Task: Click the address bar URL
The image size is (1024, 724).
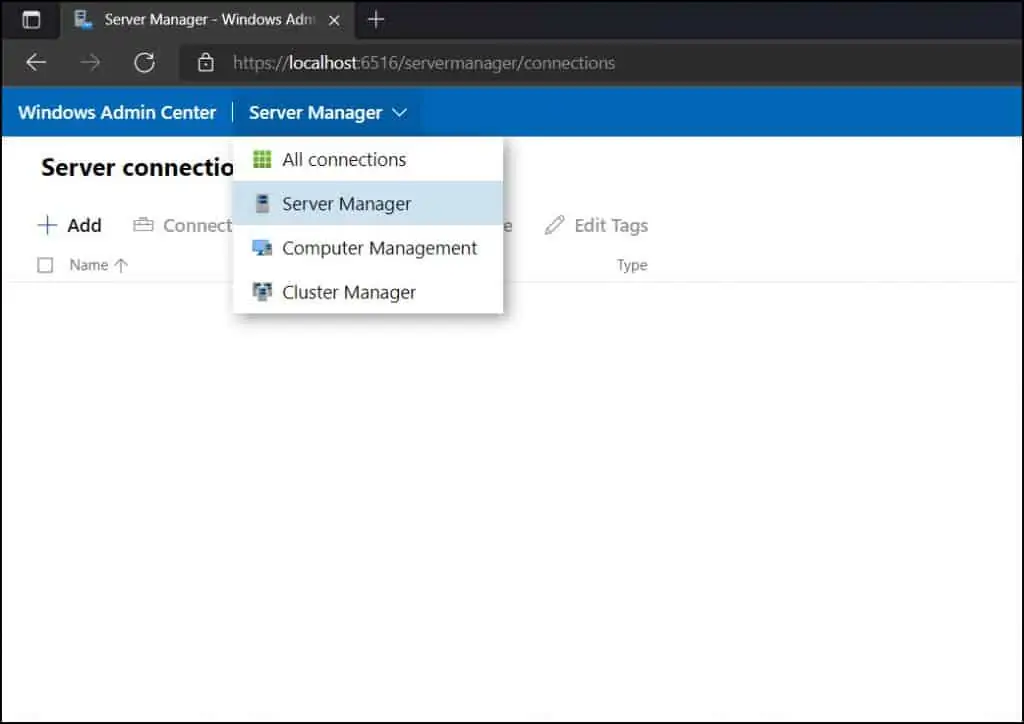Action: click(x=424, y=63)
